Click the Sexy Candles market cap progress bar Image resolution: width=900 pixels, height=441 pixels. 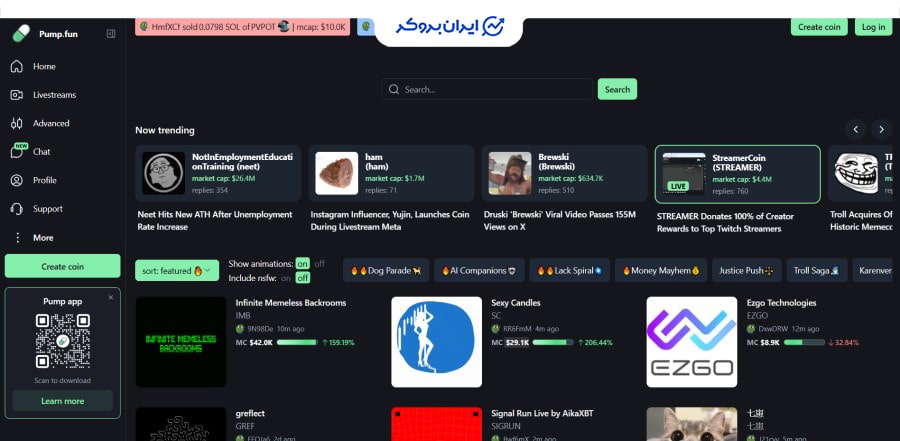pyautogui.click(x=552, y=342)
